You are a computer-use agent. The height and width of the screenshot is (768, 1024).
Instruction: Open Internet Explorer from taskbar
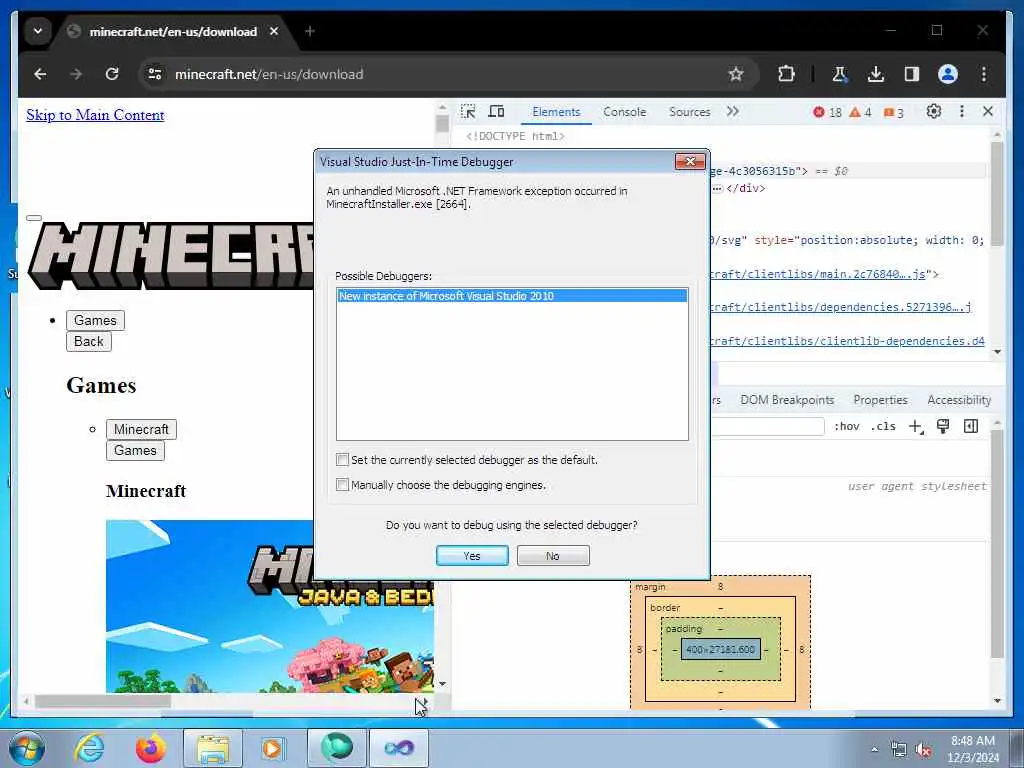pyautogui.click(x=89, y=748)
